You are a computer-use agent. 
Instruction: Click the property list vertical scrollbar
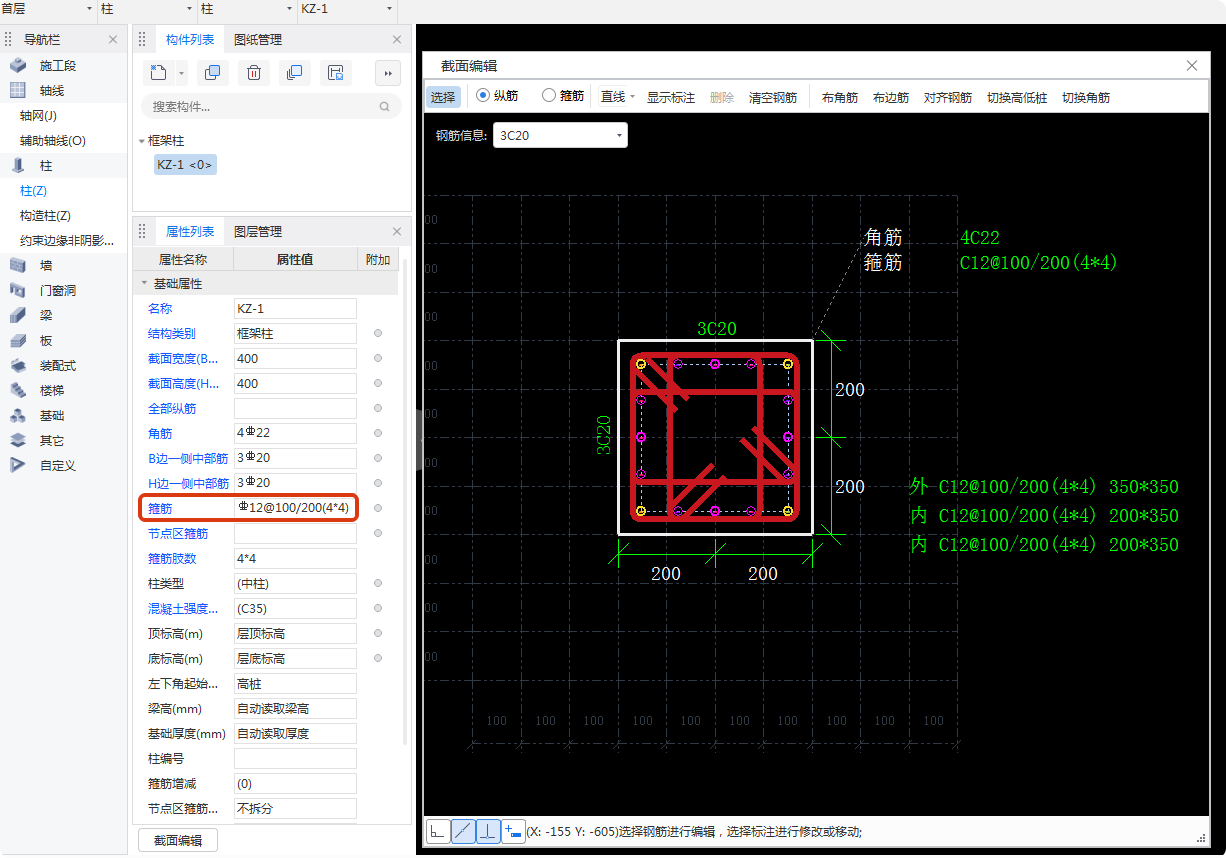point(405,500)
